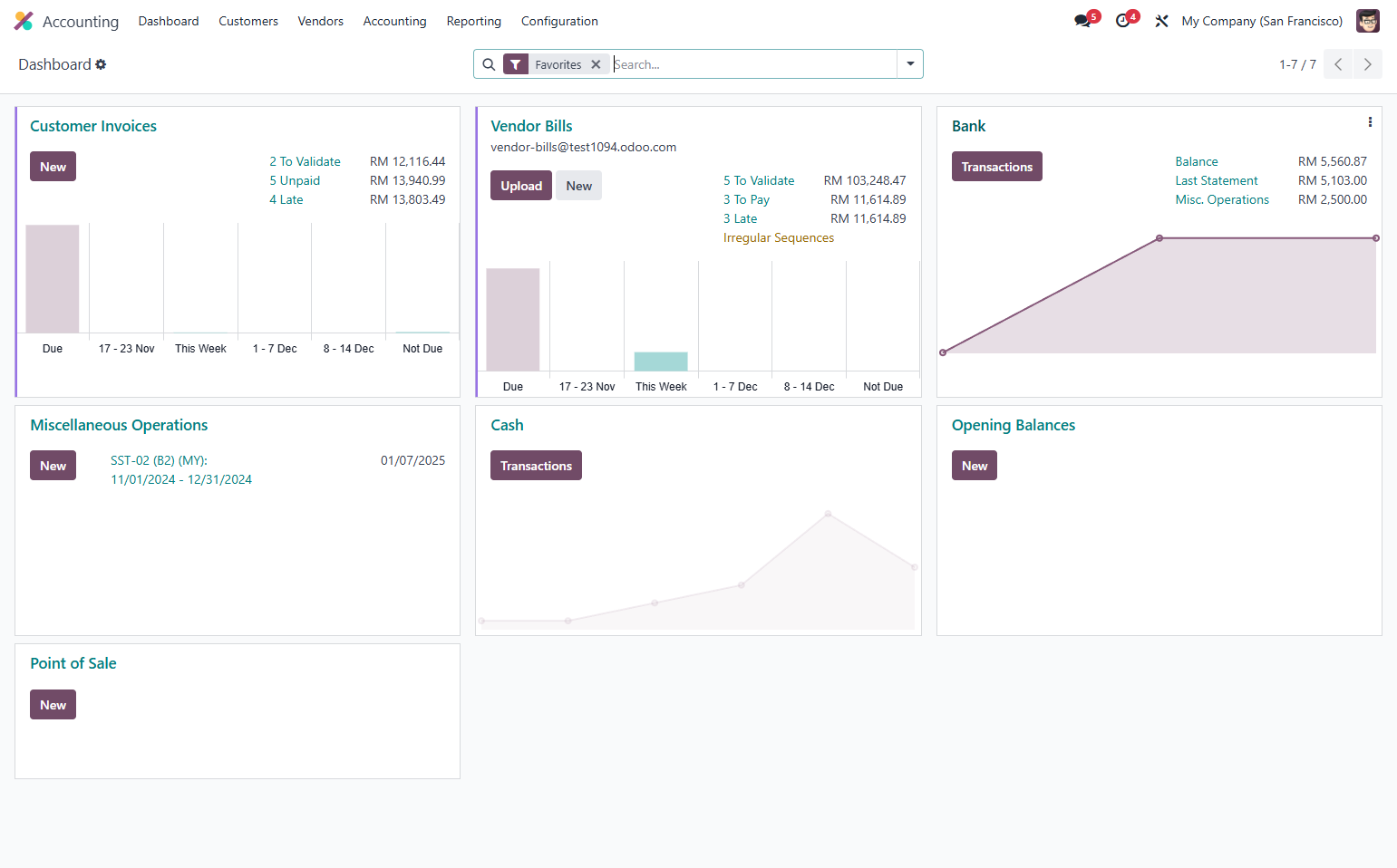
Task: Open the Reporting menu
Action: click(x=473, y=21)
